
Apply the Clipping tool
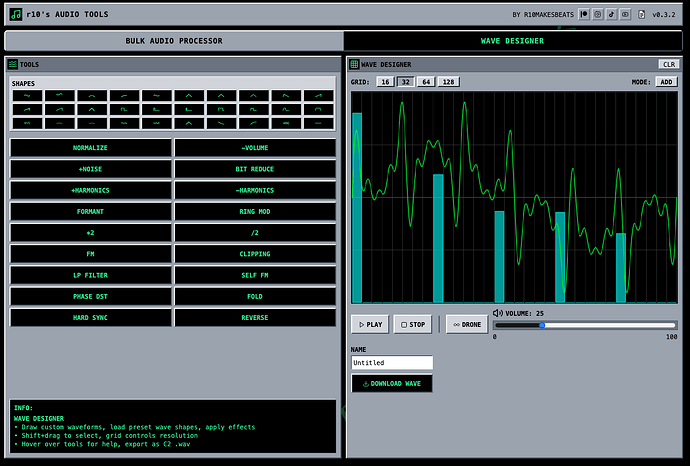[x=255, y=254]
